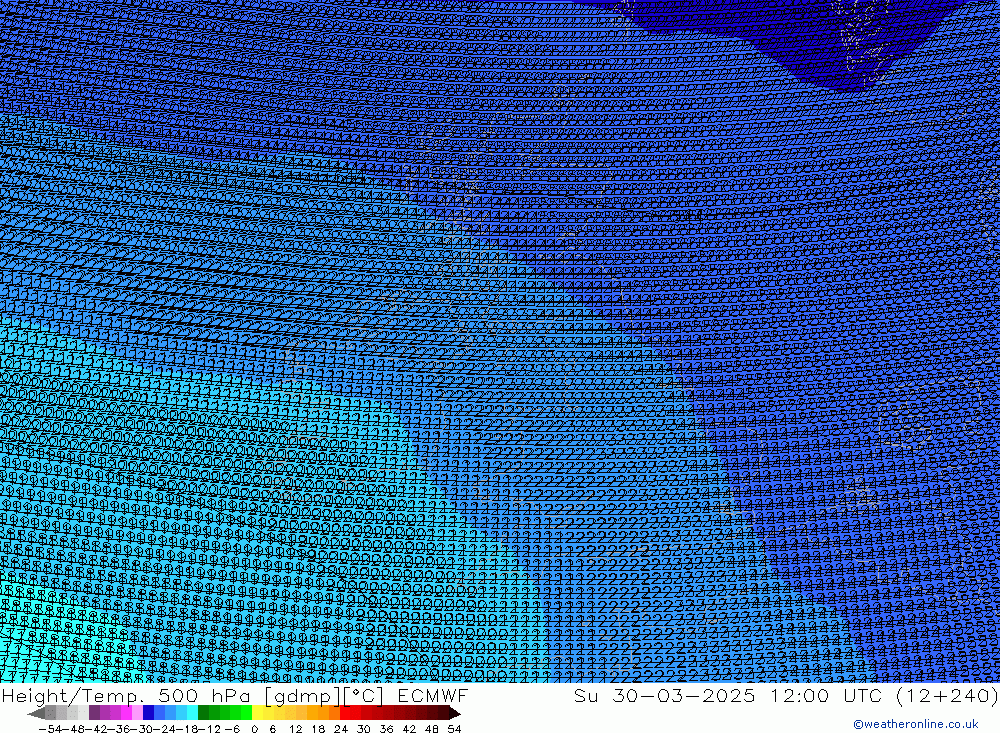Click the '54' legend scale value
Viewport: 1000px width, 733px height.
(454, 729)
